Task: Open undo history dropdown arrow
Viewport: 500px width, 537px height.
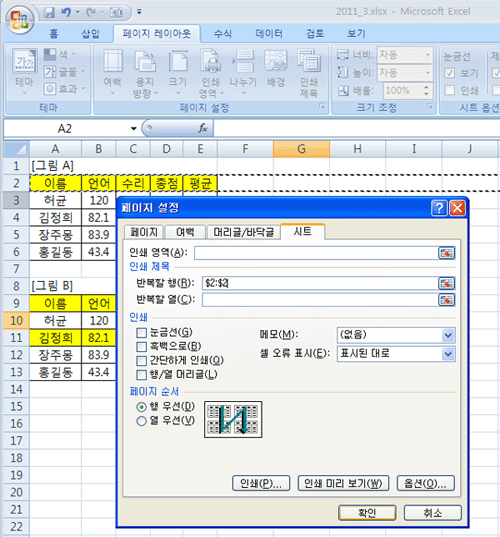Action: (77, 12)
